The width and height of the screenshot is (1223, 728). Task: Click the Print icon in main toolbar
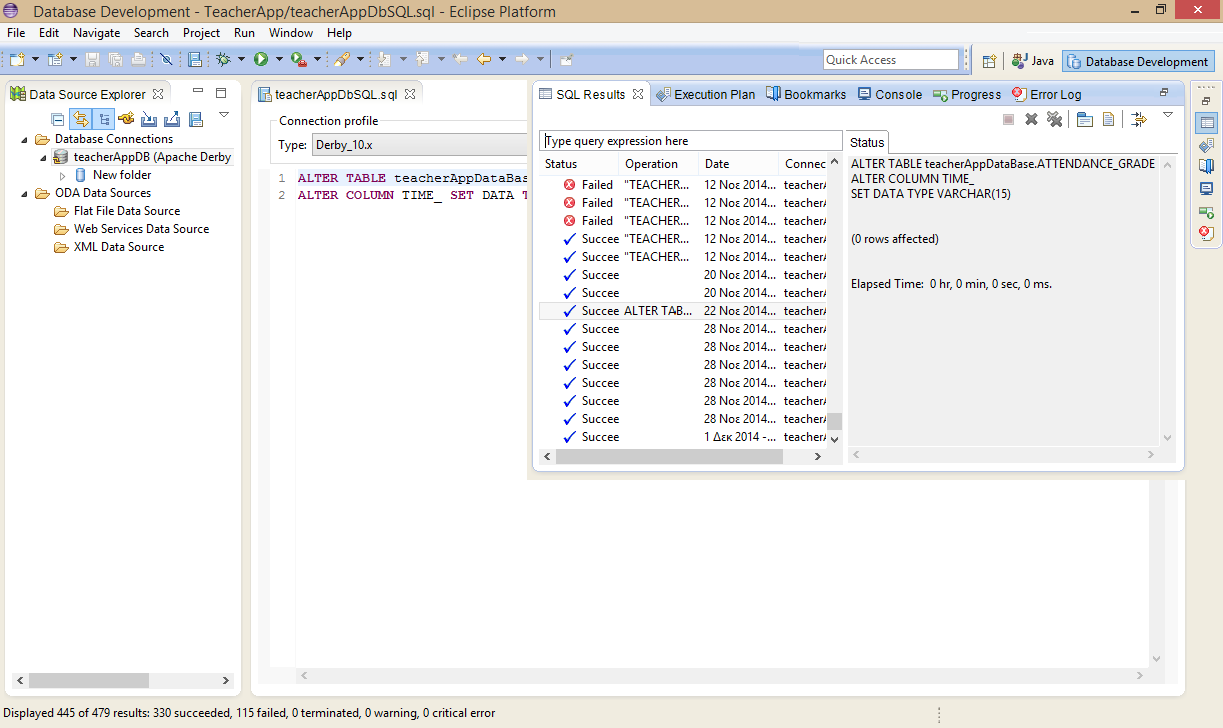[x=138, y=60]
